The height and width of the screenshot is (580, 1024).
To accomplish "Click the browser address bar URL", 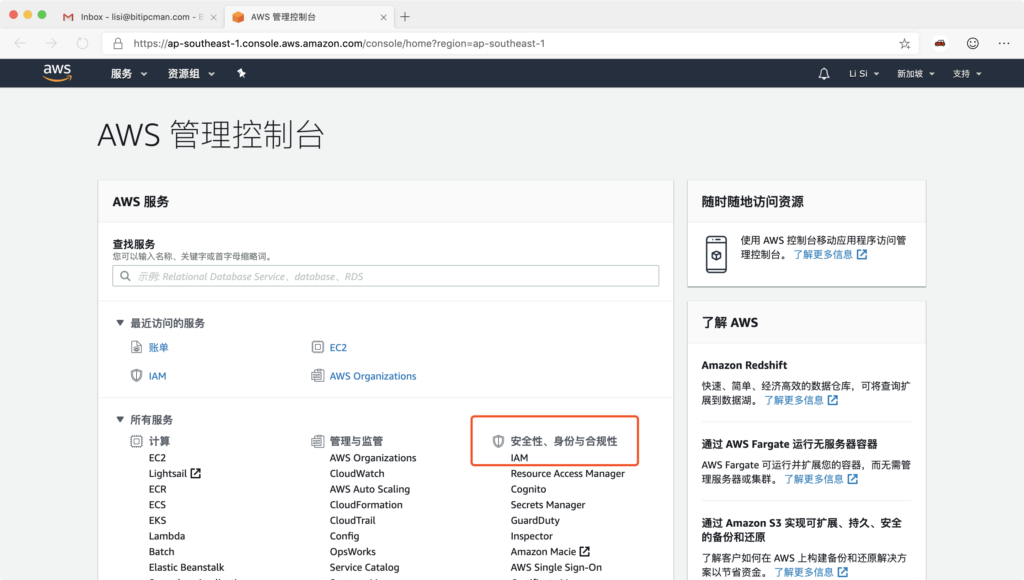I will (339, 44).
